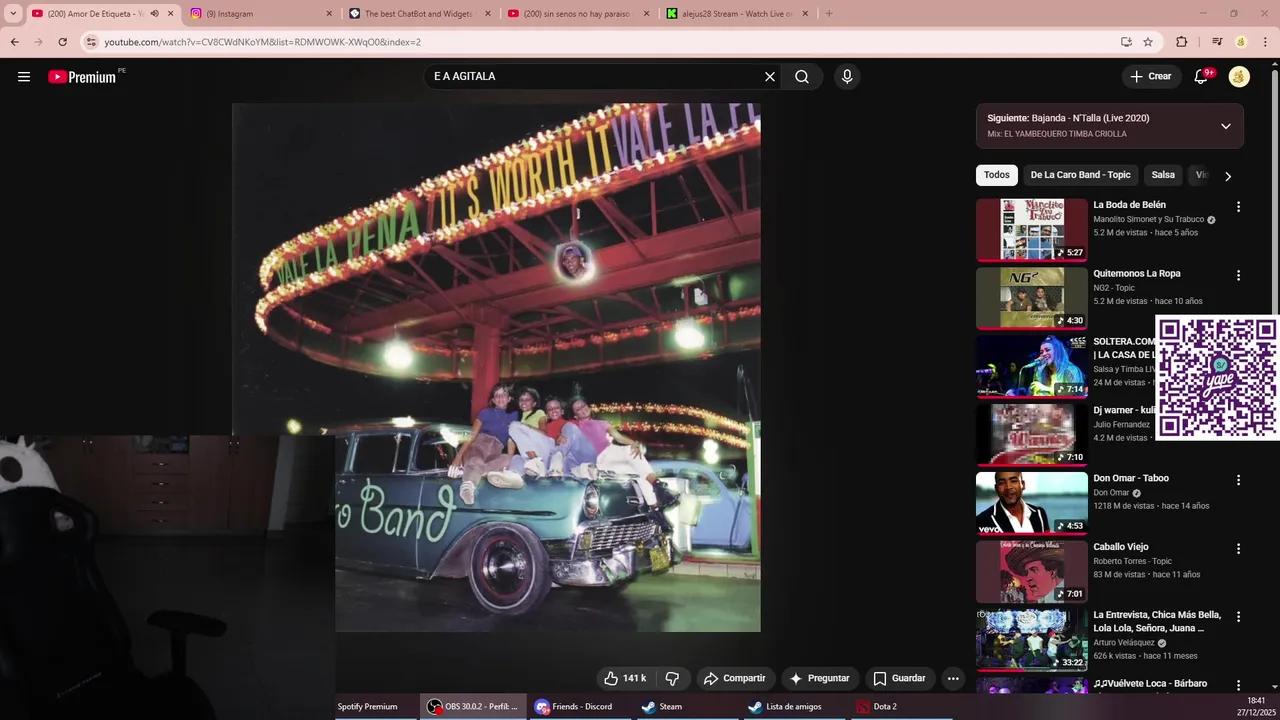Screen dimensions: 1280x720
Task: Open the La Entrevista, Chica Más Bella title
Action: pos(1157,621)
